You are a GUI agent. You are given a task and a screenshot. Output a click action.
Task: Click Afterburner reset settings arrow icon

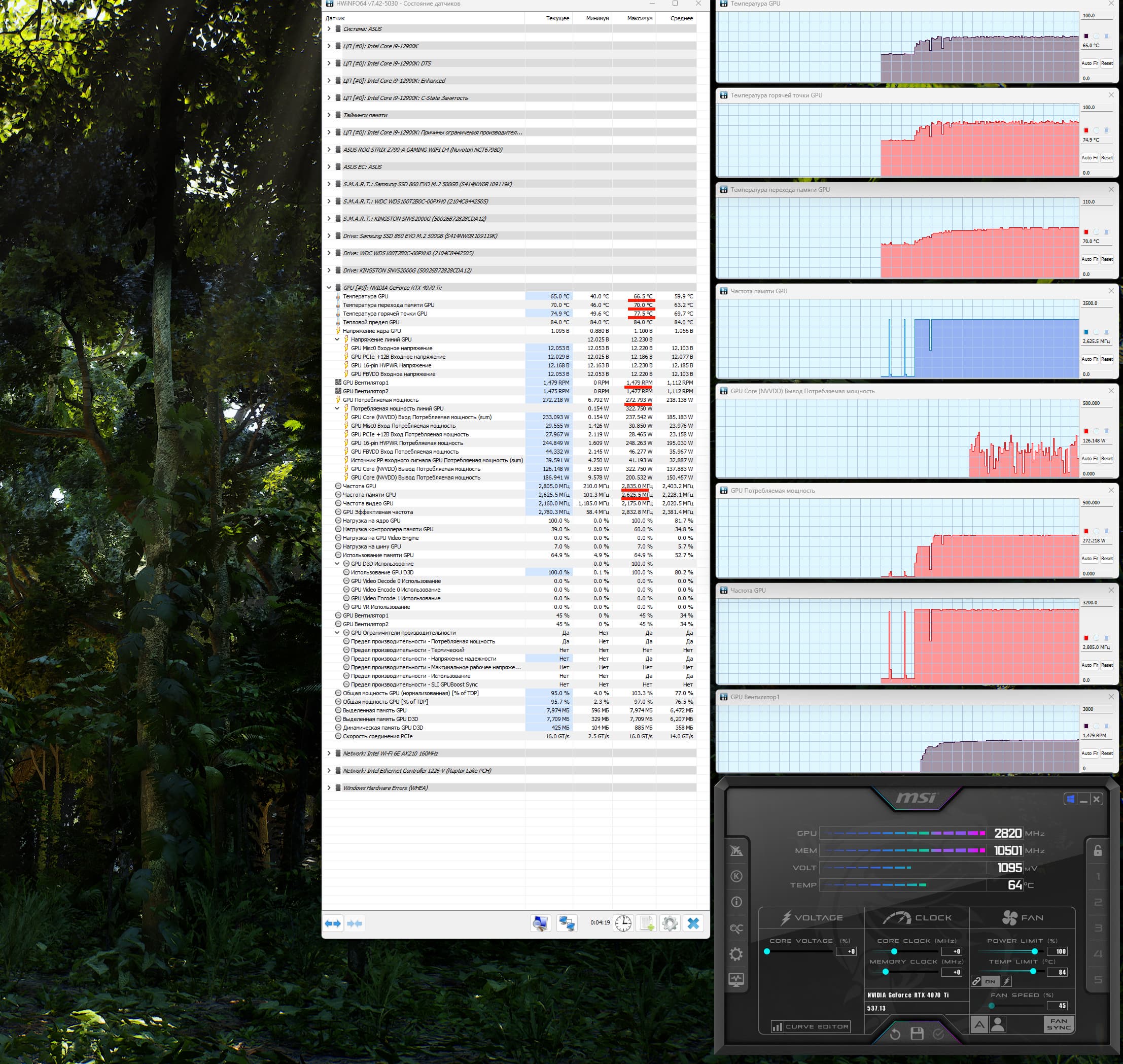pyautogui.click(x=895, y=1034)
